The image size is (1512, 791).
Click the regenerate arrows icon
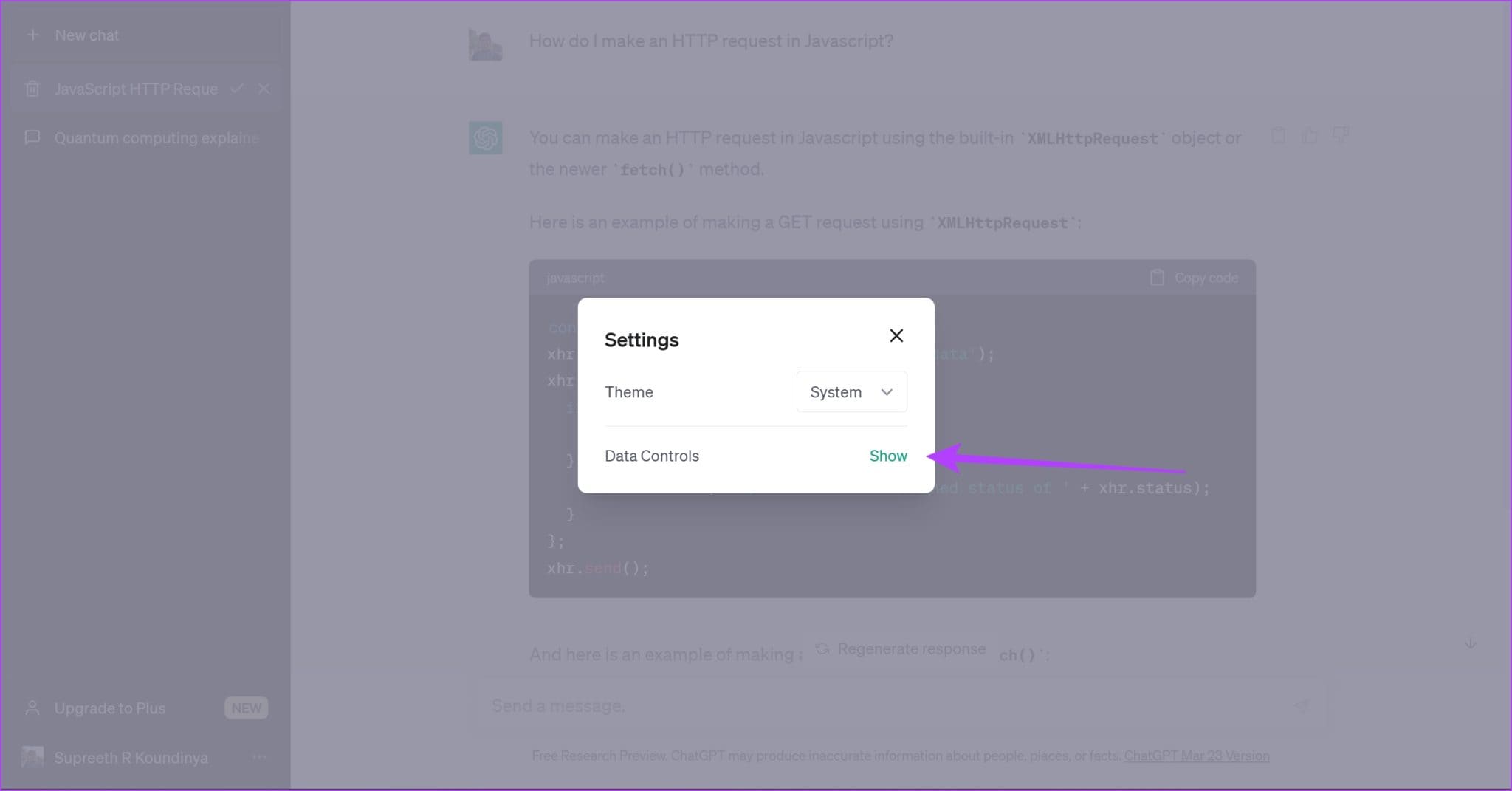pyautogui.click(x=822, y=649)
